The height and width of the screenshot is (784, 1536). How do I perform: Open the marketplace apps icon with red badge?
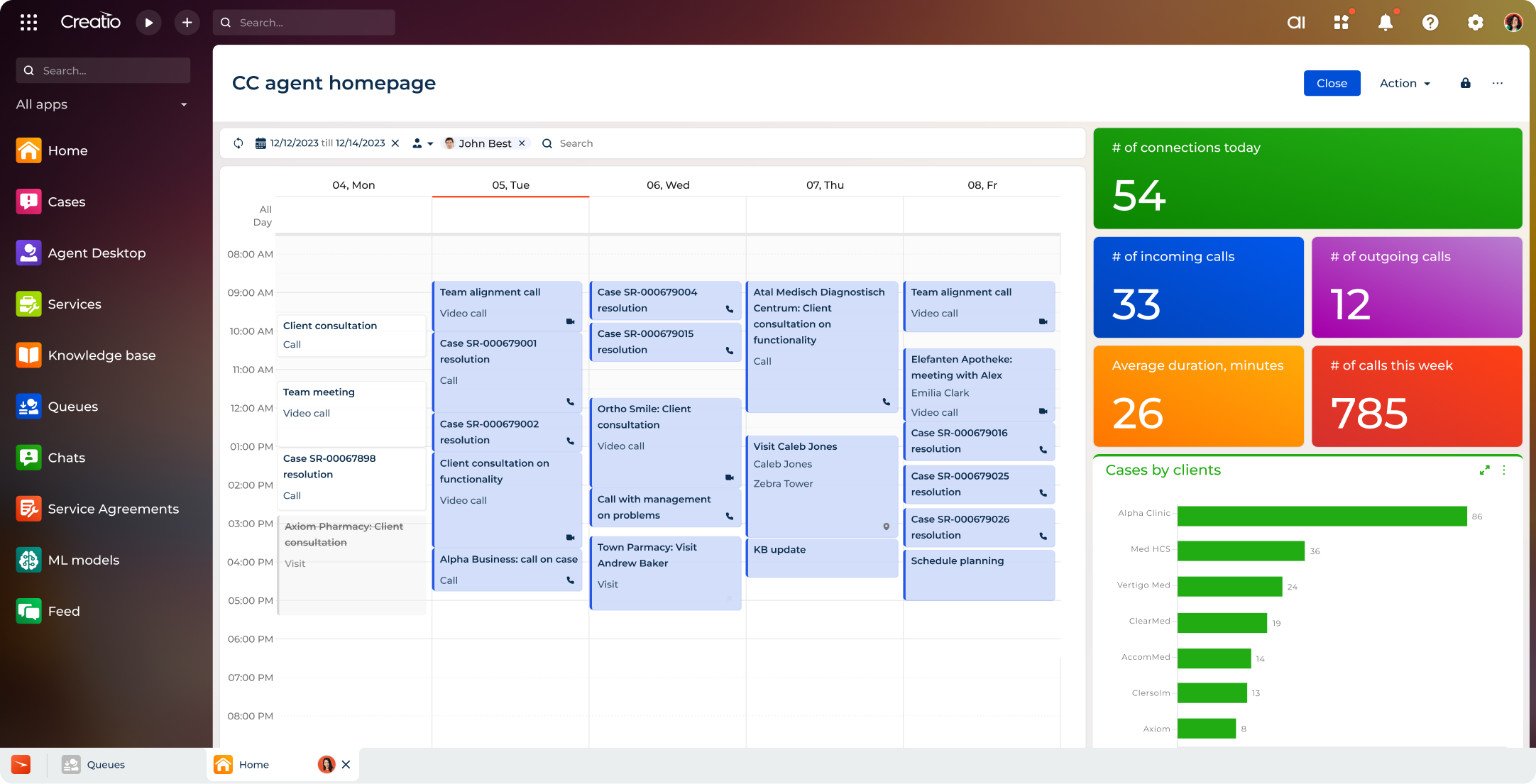tap(1342, 22)
